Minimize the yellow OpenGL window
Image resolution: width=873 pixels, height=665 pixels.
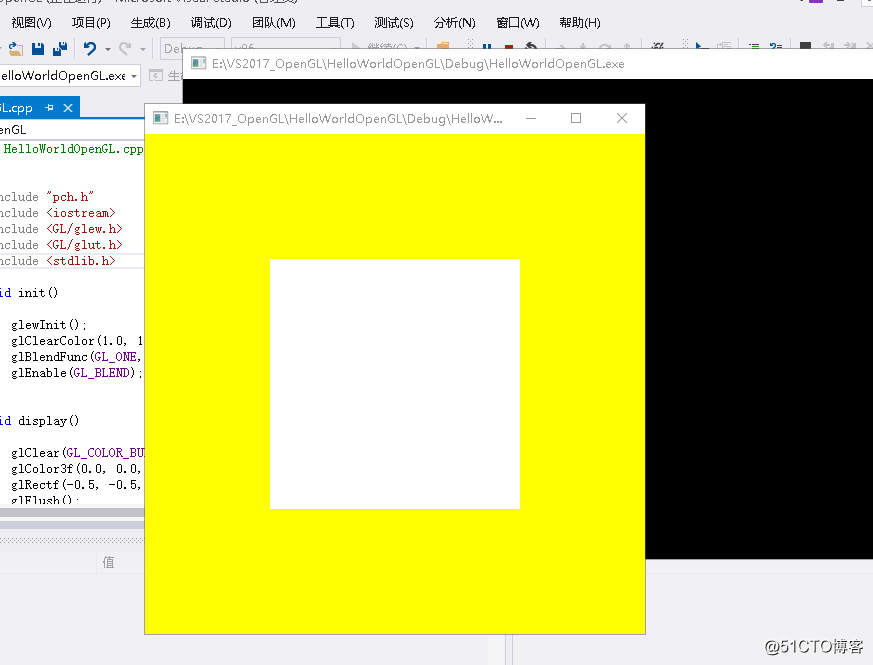[531, 118]
